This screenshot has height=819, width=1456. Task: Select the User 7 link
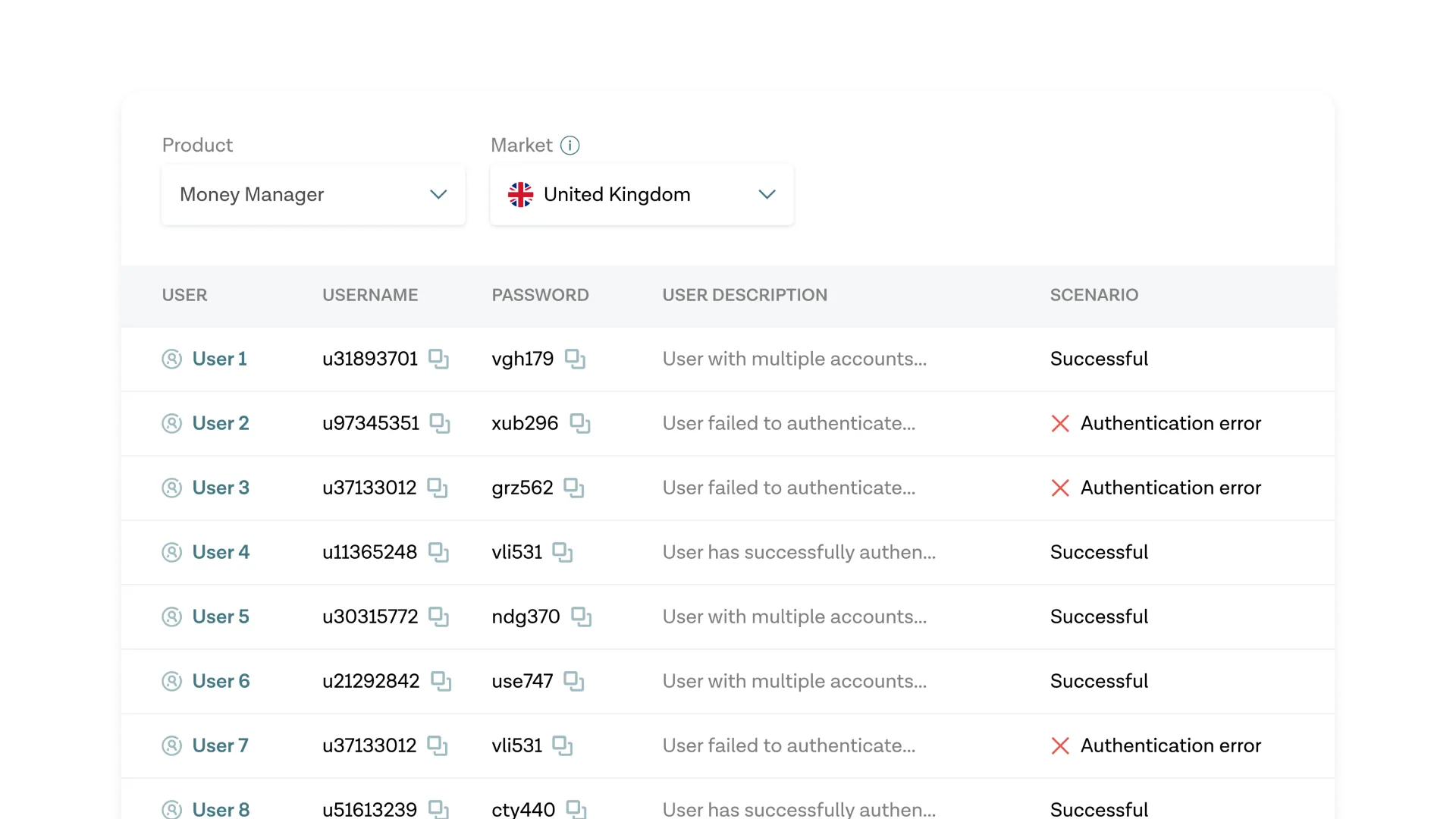pos(220,745)
